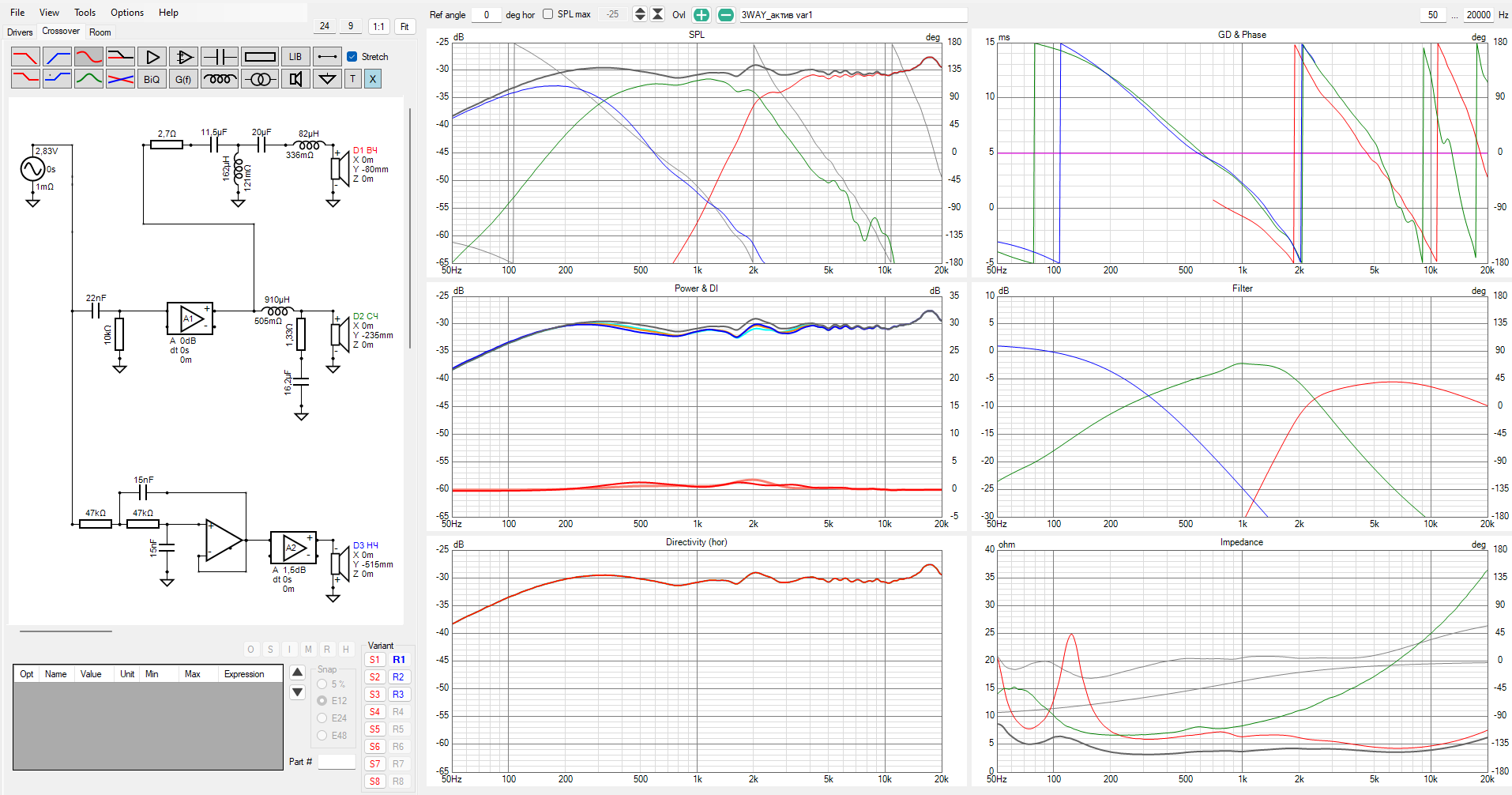Insert an operational amplifier component

click(x=183, y=57)
